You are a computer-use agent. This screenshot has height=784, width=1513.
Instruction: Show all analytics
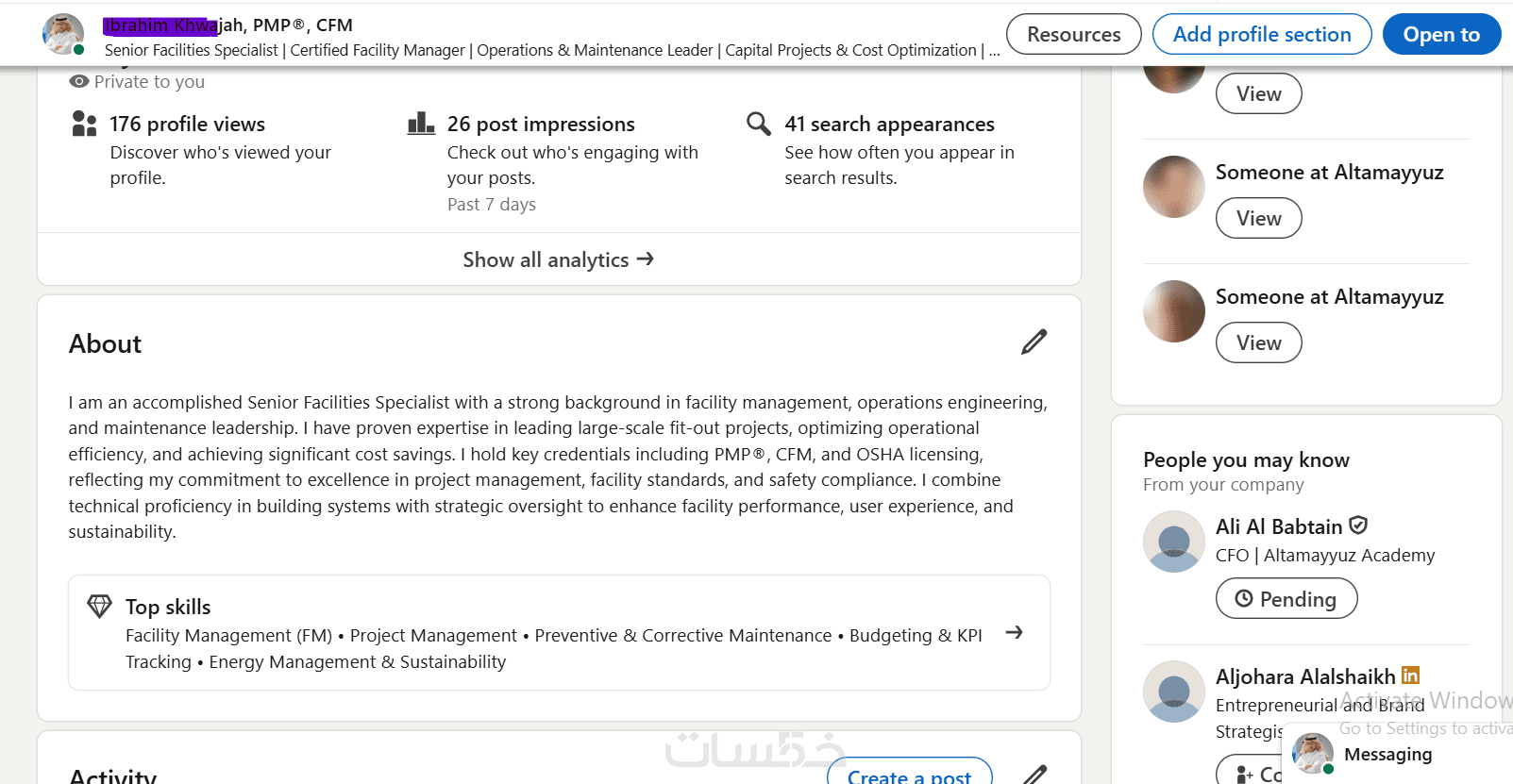[x=558, y=259]
